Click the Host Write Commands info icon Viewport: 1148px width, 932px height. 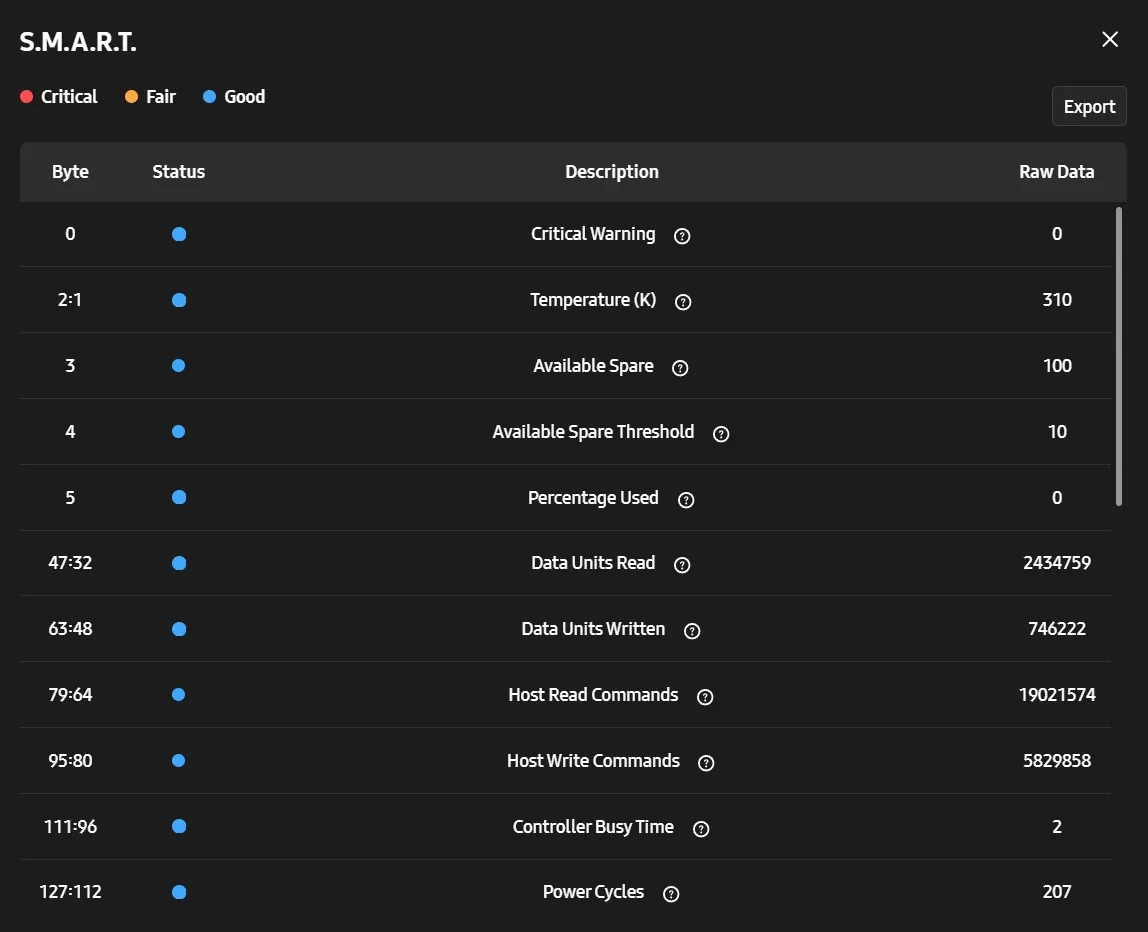706,762
